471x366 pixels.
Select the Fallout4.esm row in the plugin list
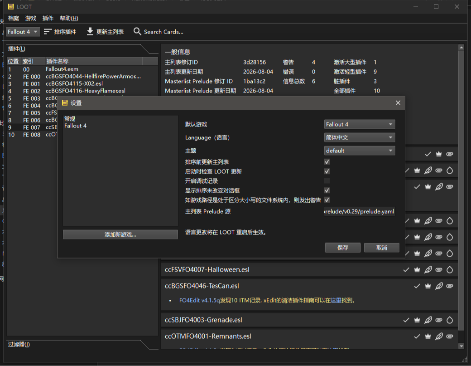[x=82, y=69]
